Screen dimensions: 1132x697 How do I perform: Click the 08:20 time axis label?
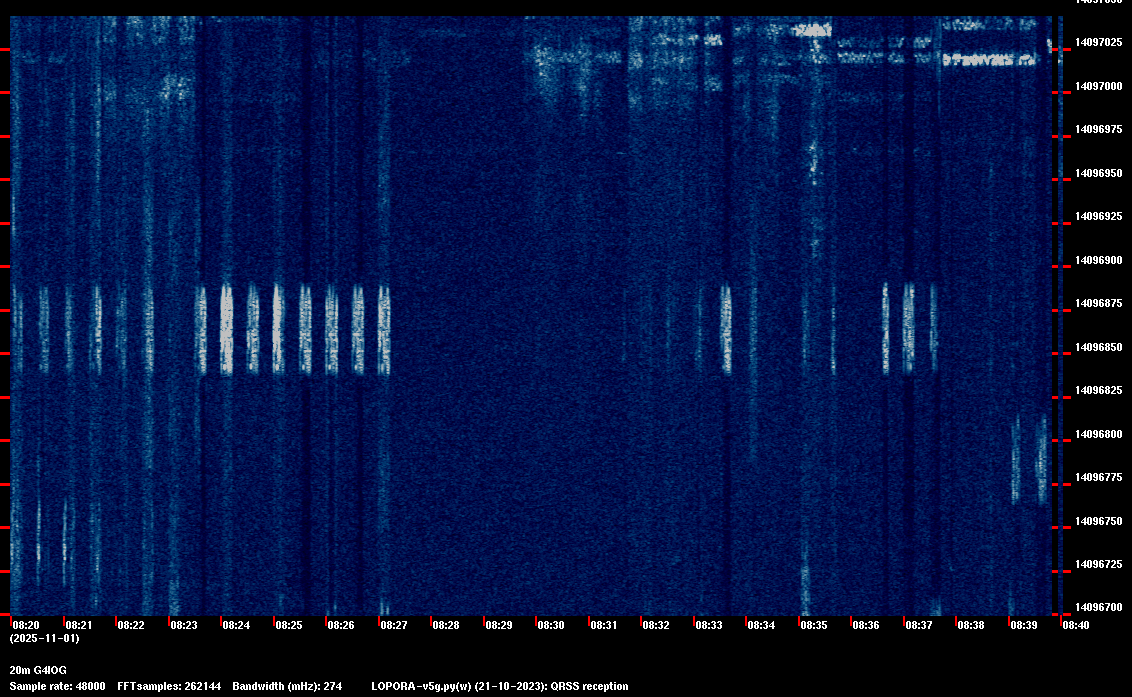tap(26, 625)
